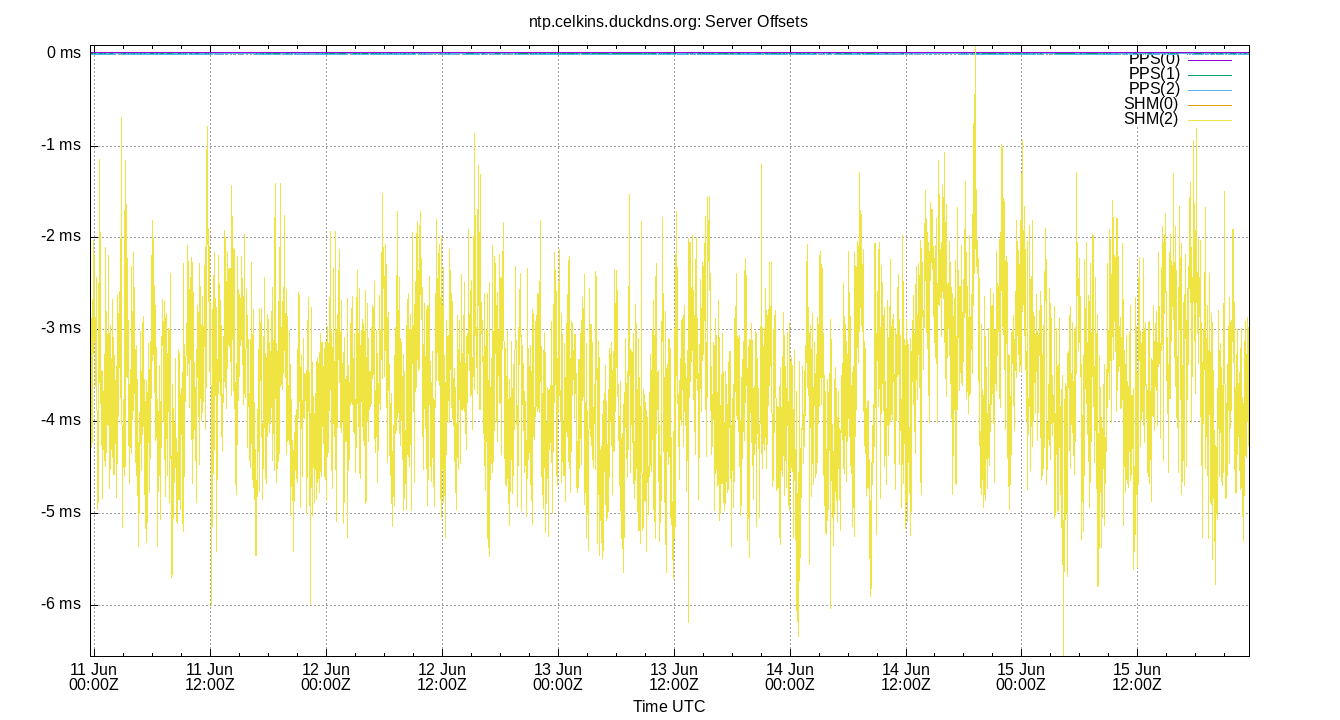Click the yellow SHM(2) legend line sample
Screen dimensions: 1340x720
(1210, 120)
